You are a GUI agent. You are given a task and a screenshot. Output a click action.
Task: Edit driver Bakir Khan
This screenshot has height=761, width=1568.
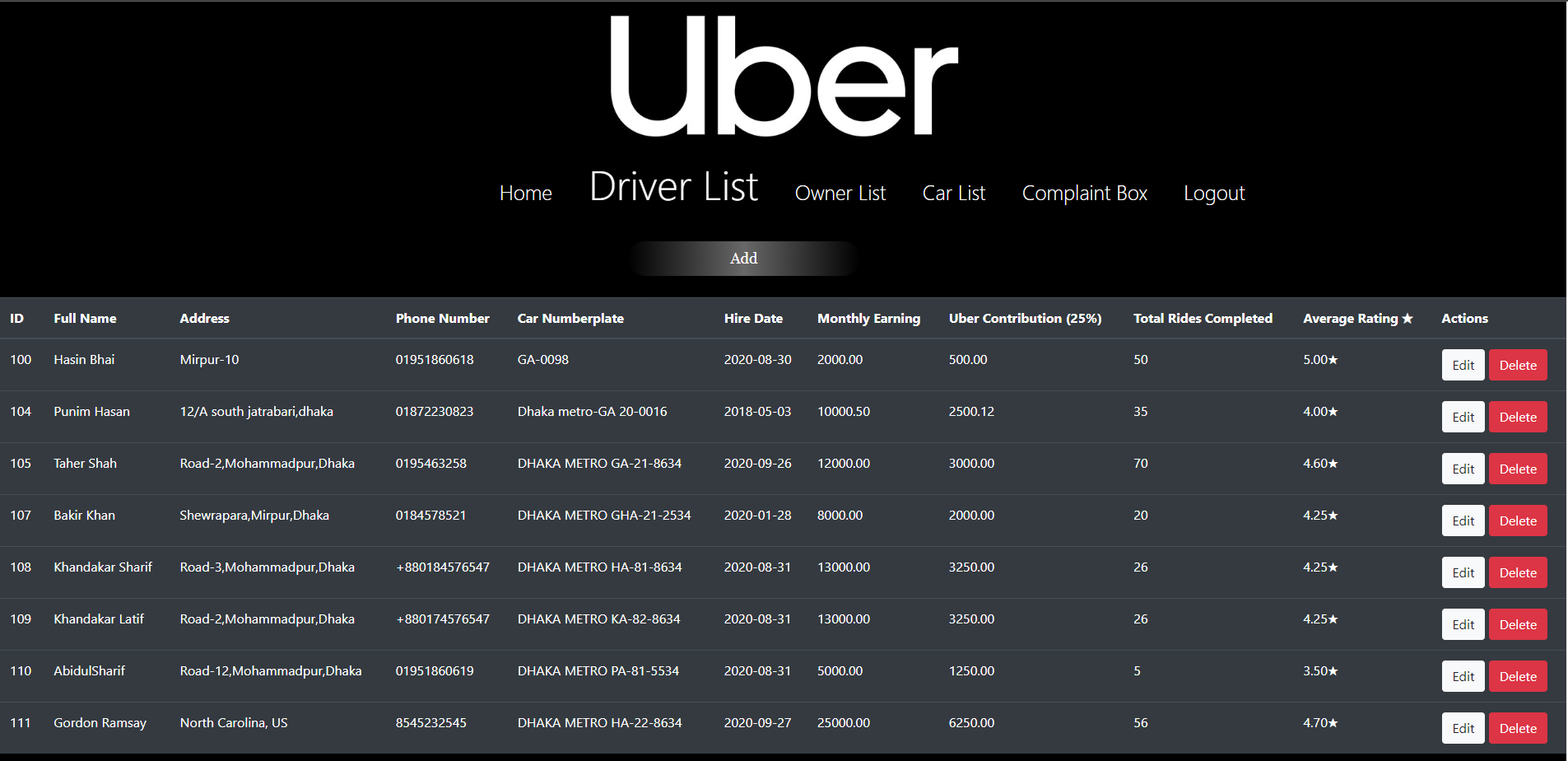[1463, 521]
